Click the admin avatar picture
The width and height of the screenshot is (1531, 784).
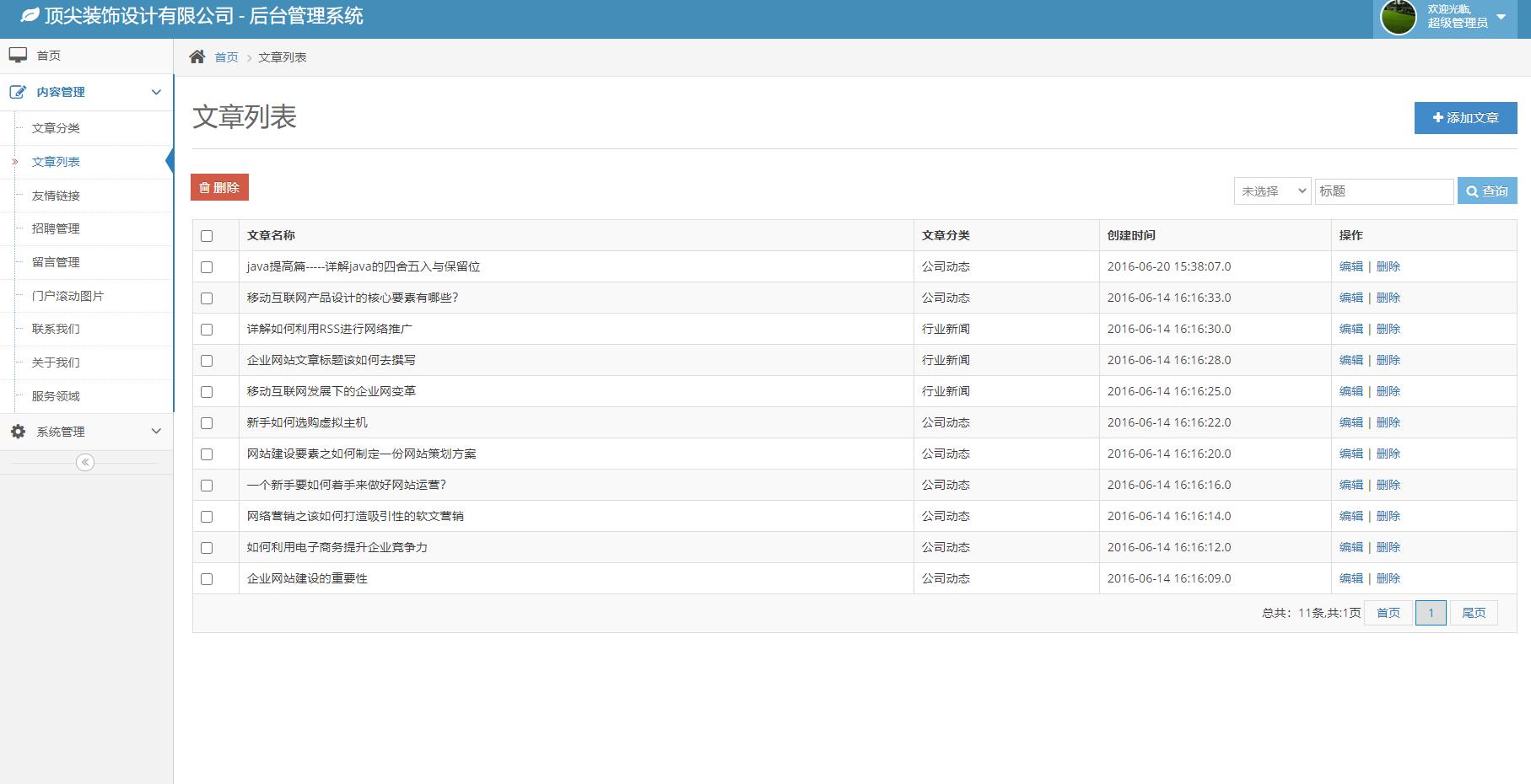coord(1398,18)
